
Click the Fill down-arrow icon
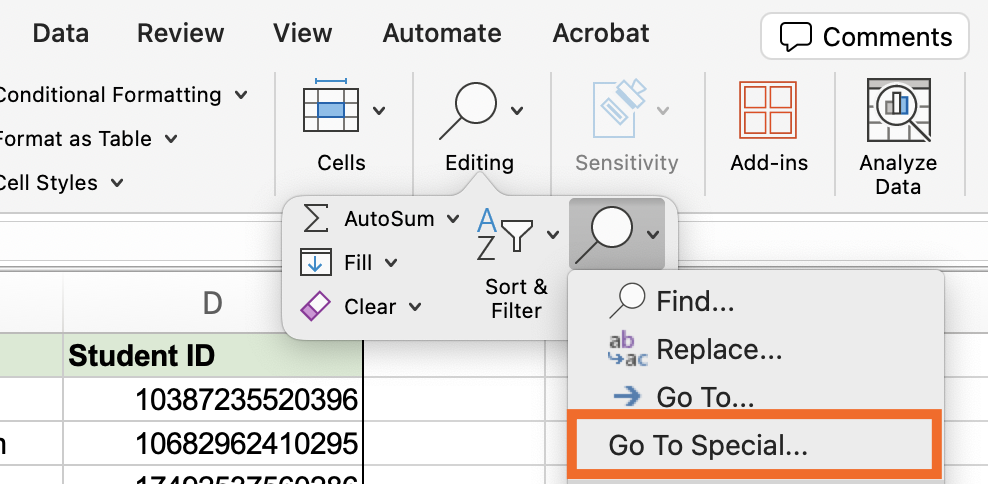point(315,262)
